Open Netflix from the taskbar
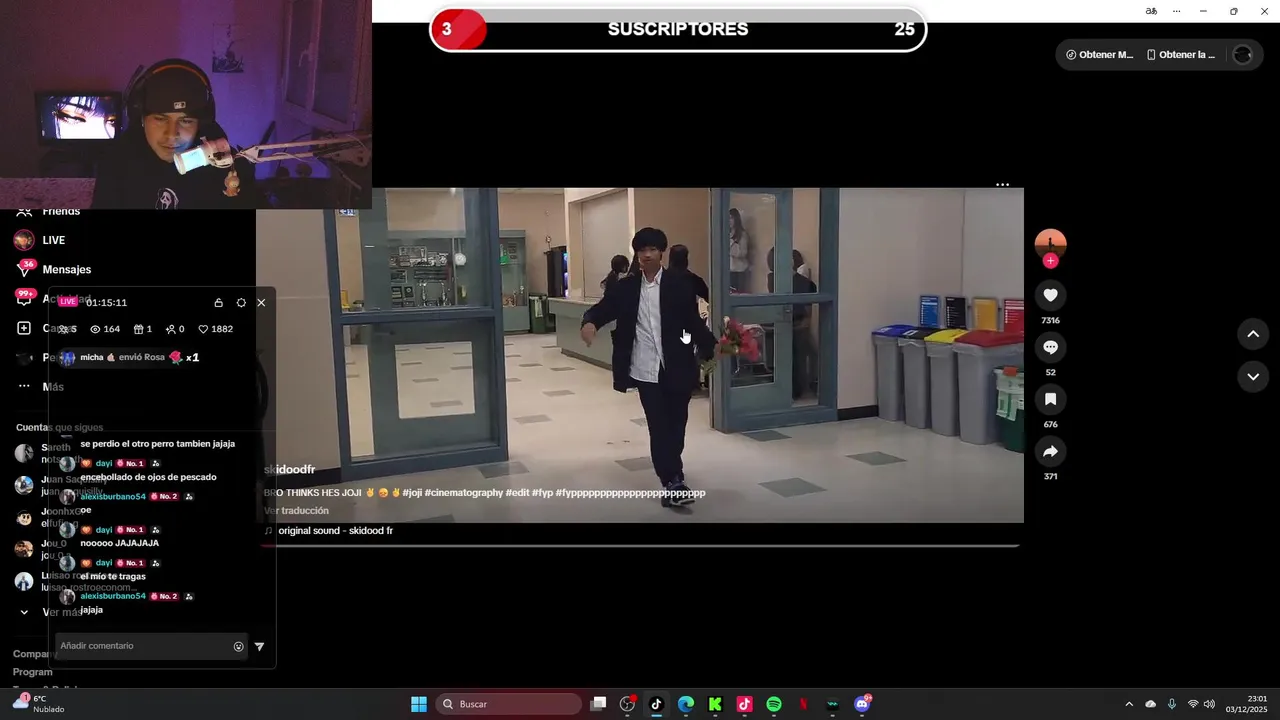 coord(803,704)
